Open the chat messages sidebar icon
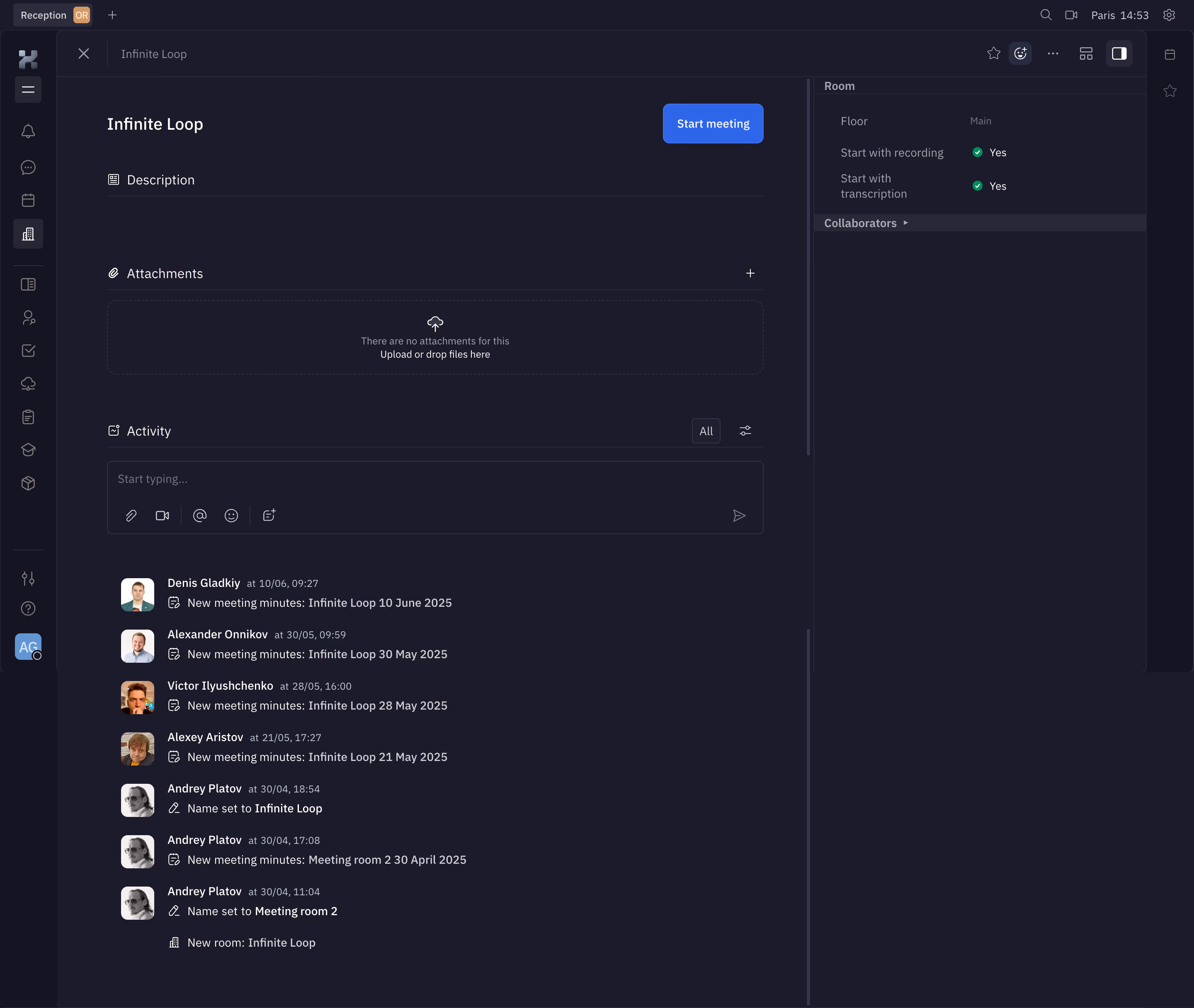 coord(28,167)
